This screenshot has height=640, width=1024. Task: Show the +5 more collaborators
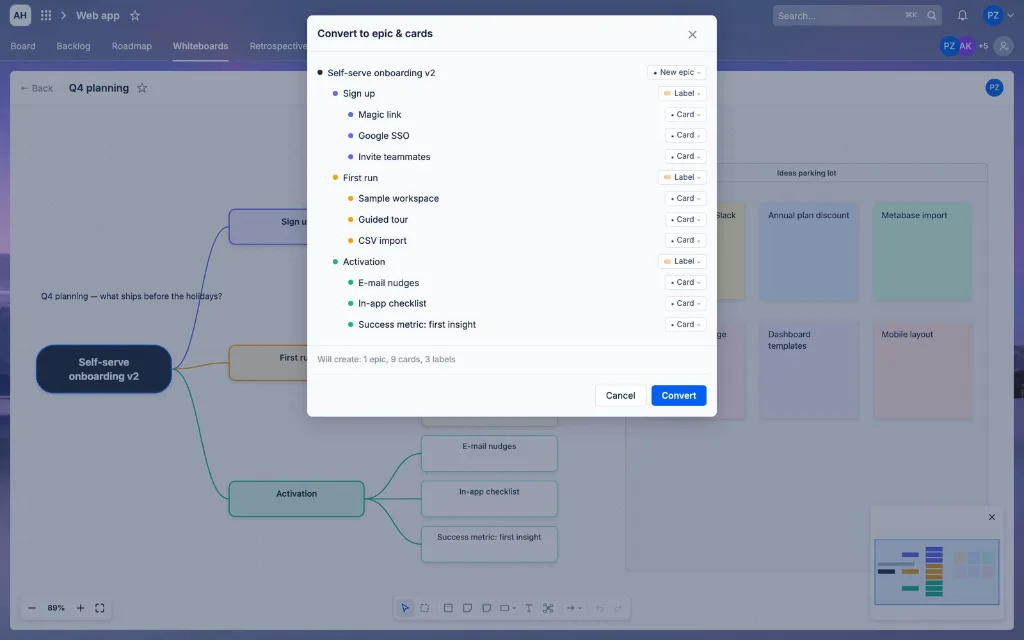tap(983, 46)
